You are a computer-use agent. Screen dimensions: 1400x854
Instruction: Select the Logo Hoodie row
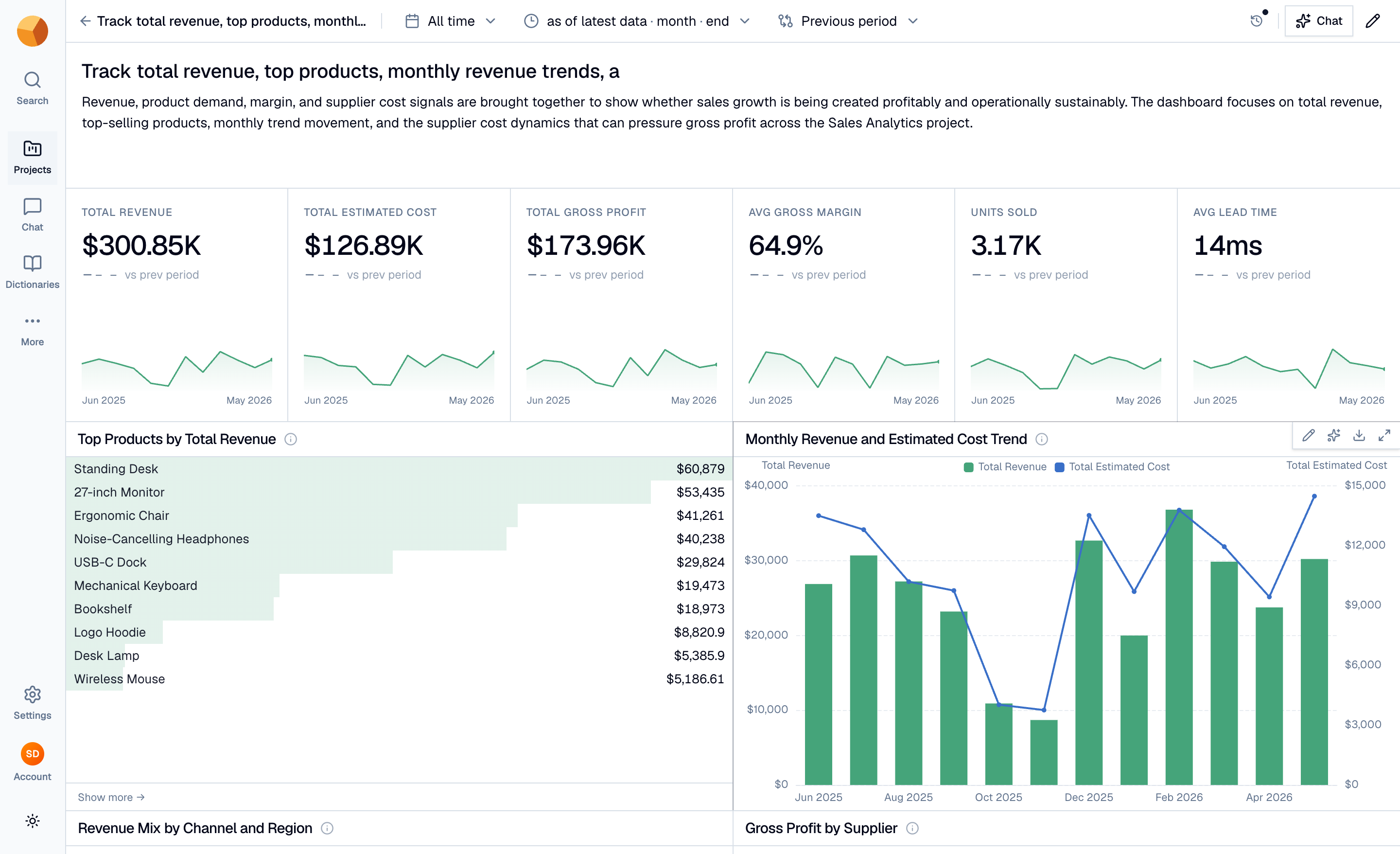click(399, 632)
